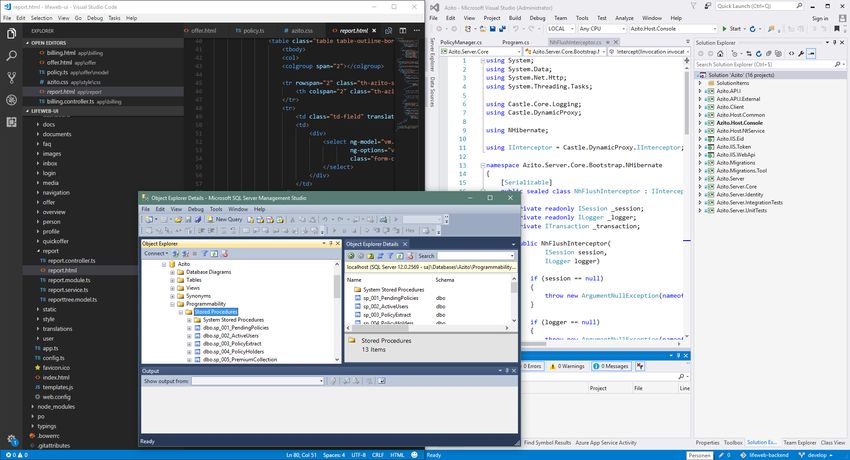Toggle auto-hide pin on SSMS Object Explorer panel
Viewport: 850px width, 460px height.
coord(331,244)
